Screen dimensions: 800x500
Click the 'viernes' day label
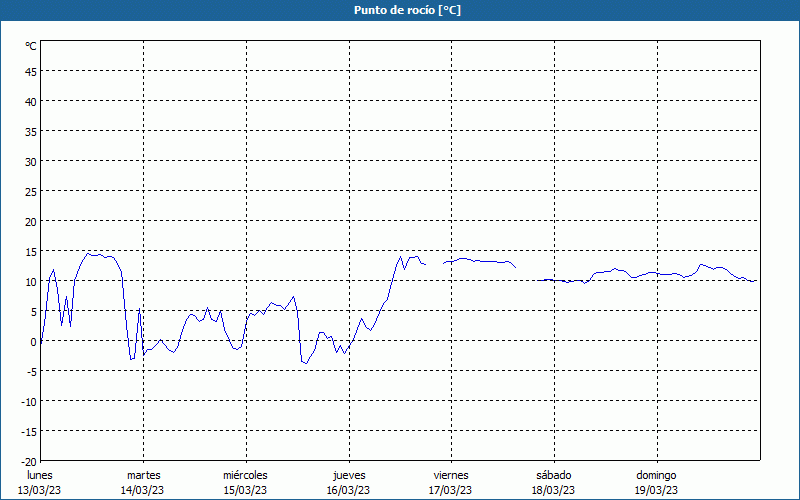tap(451, 475)
